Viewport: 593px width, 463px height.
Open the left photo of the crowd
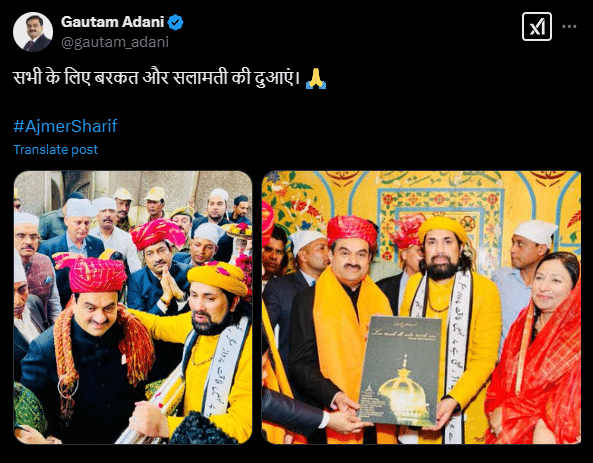click(x=133, y=307)
